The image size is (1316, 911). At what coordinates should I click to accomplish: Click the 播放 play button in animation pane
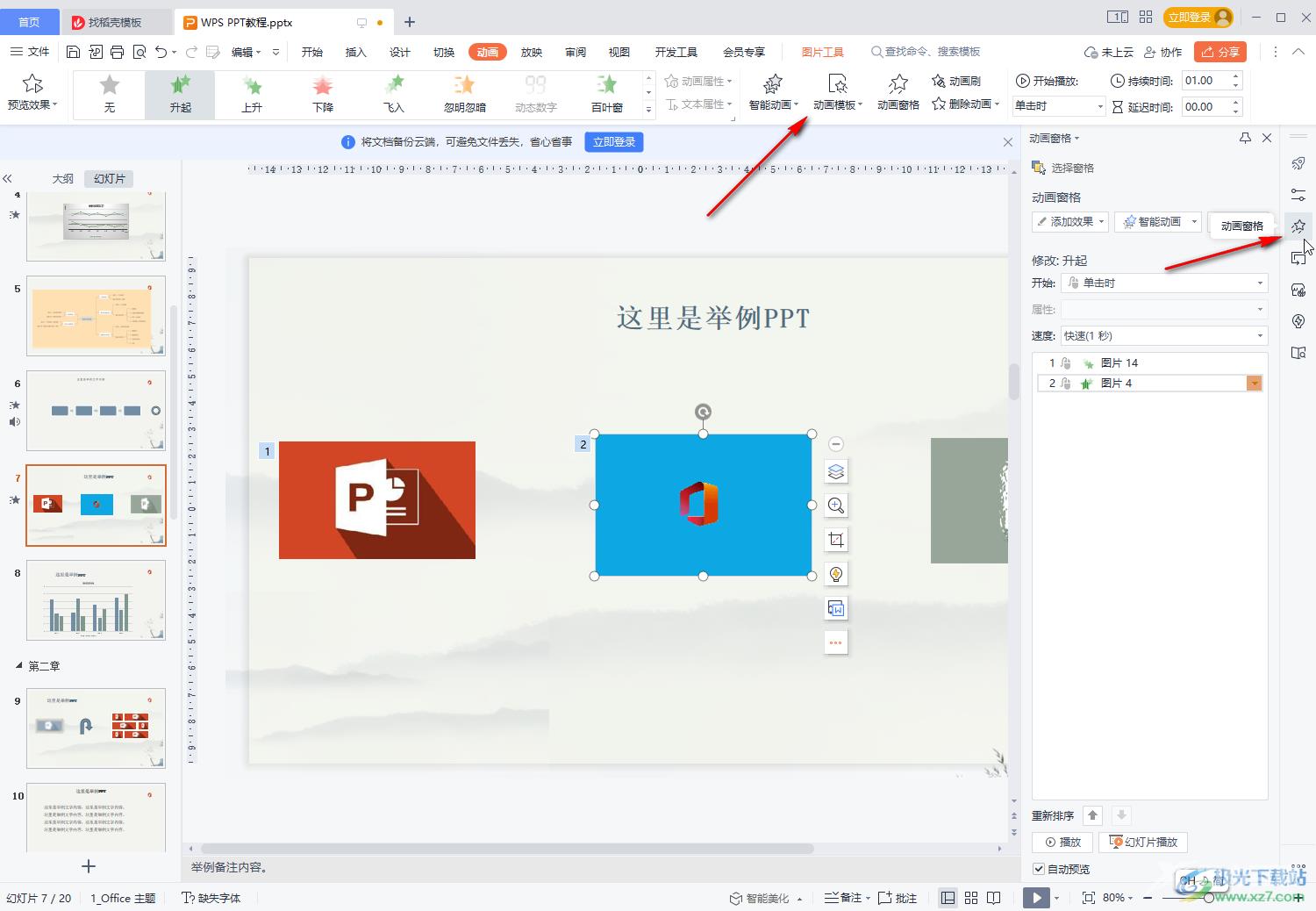(x=1062, y=842)
